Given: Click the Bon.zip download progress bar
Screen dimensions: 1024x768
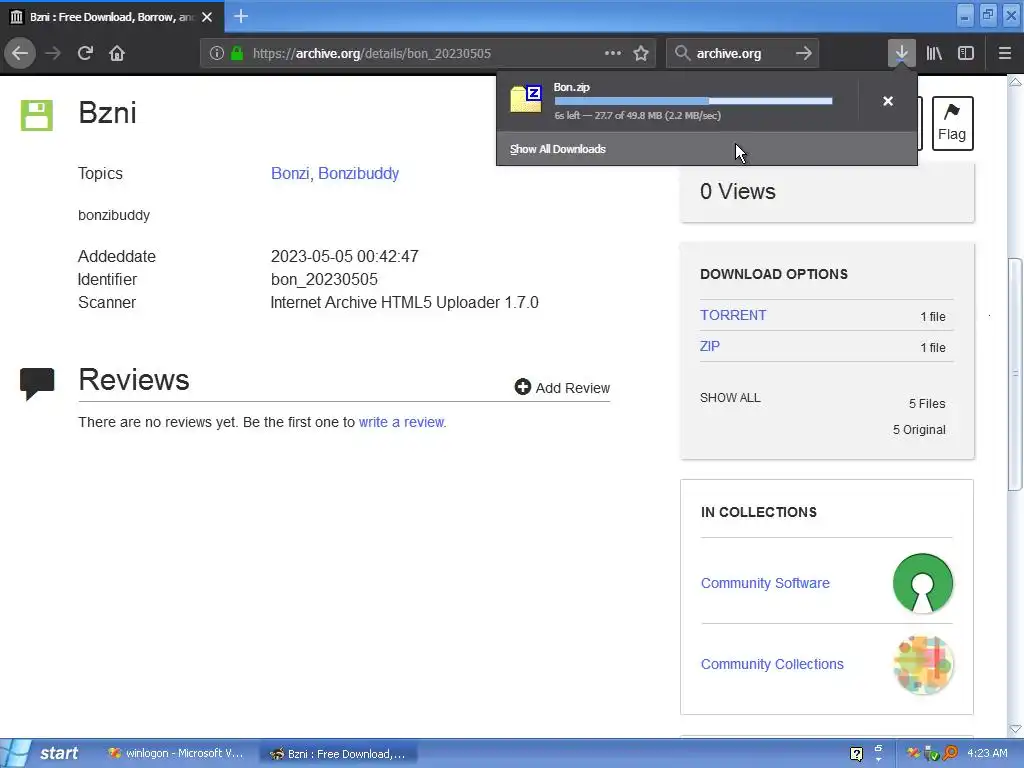Looking at the screenshot, I should coord(693,101).
